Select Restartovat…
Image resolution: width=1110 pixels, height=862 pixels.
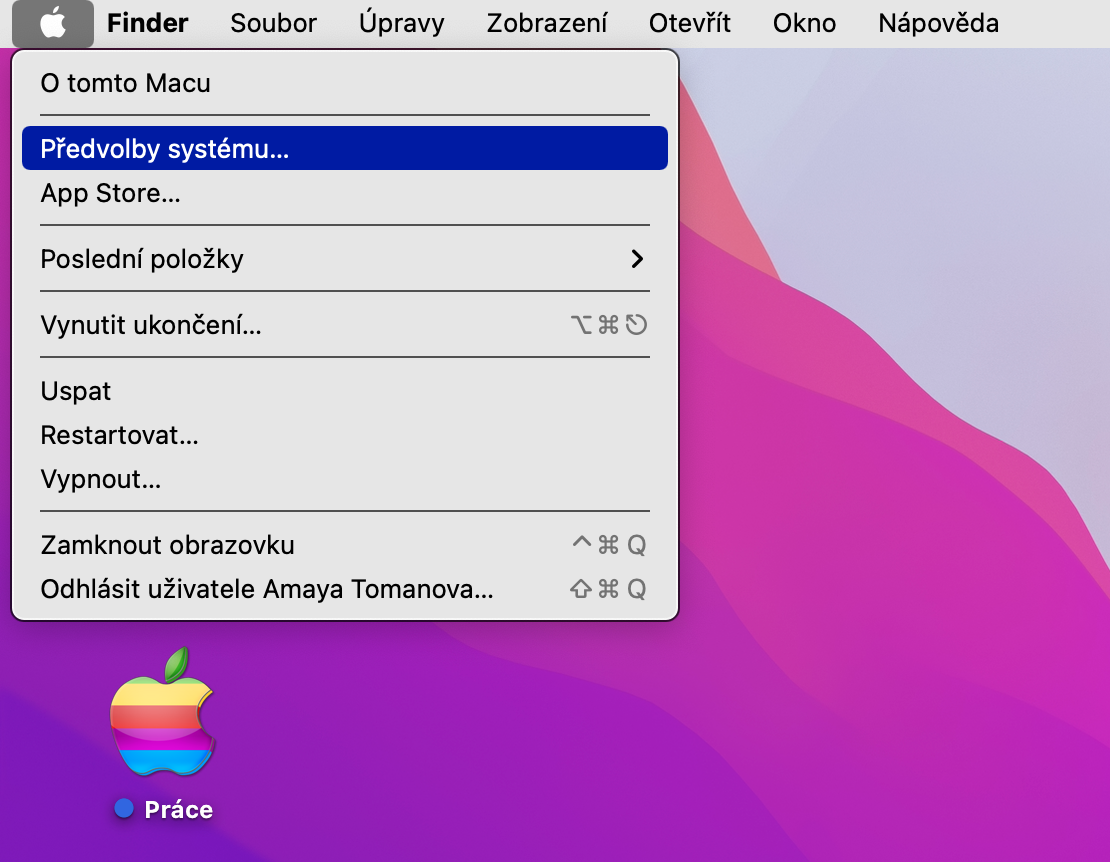coord(345,435)
